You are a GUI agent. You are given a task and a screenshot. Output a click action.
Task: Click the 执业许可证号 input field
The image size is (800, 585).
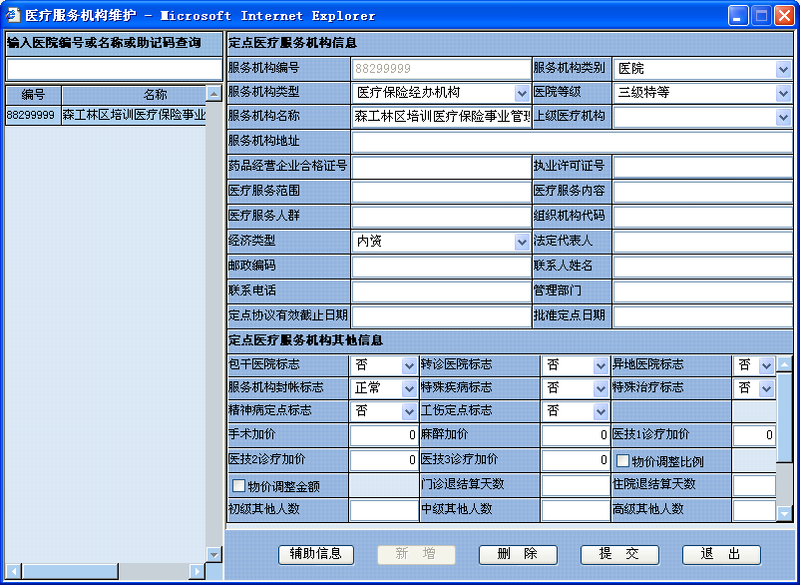(703, 167)
